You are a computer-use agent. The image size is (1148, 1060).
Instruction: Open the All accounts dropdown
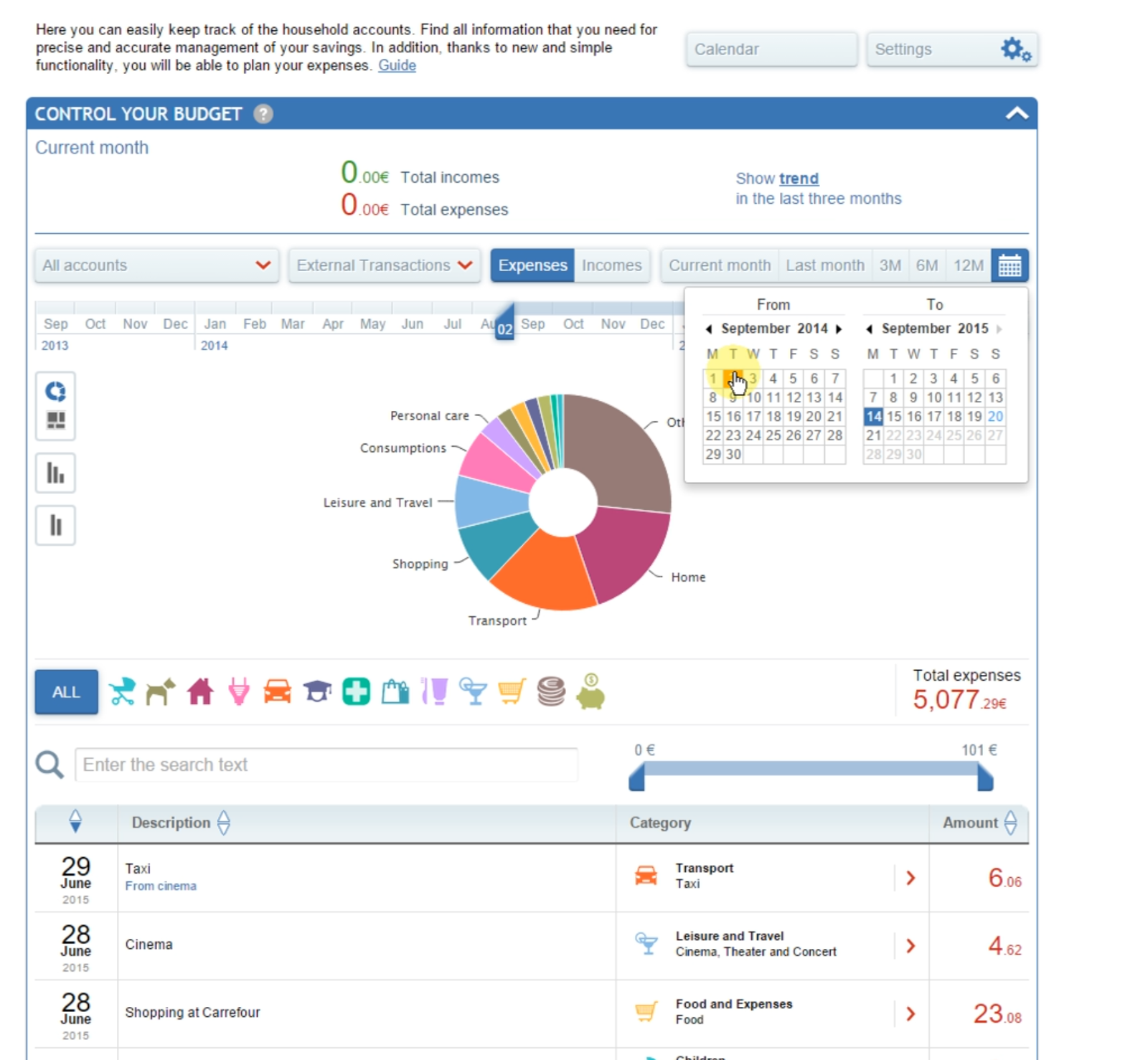click(x=156, y=265)
